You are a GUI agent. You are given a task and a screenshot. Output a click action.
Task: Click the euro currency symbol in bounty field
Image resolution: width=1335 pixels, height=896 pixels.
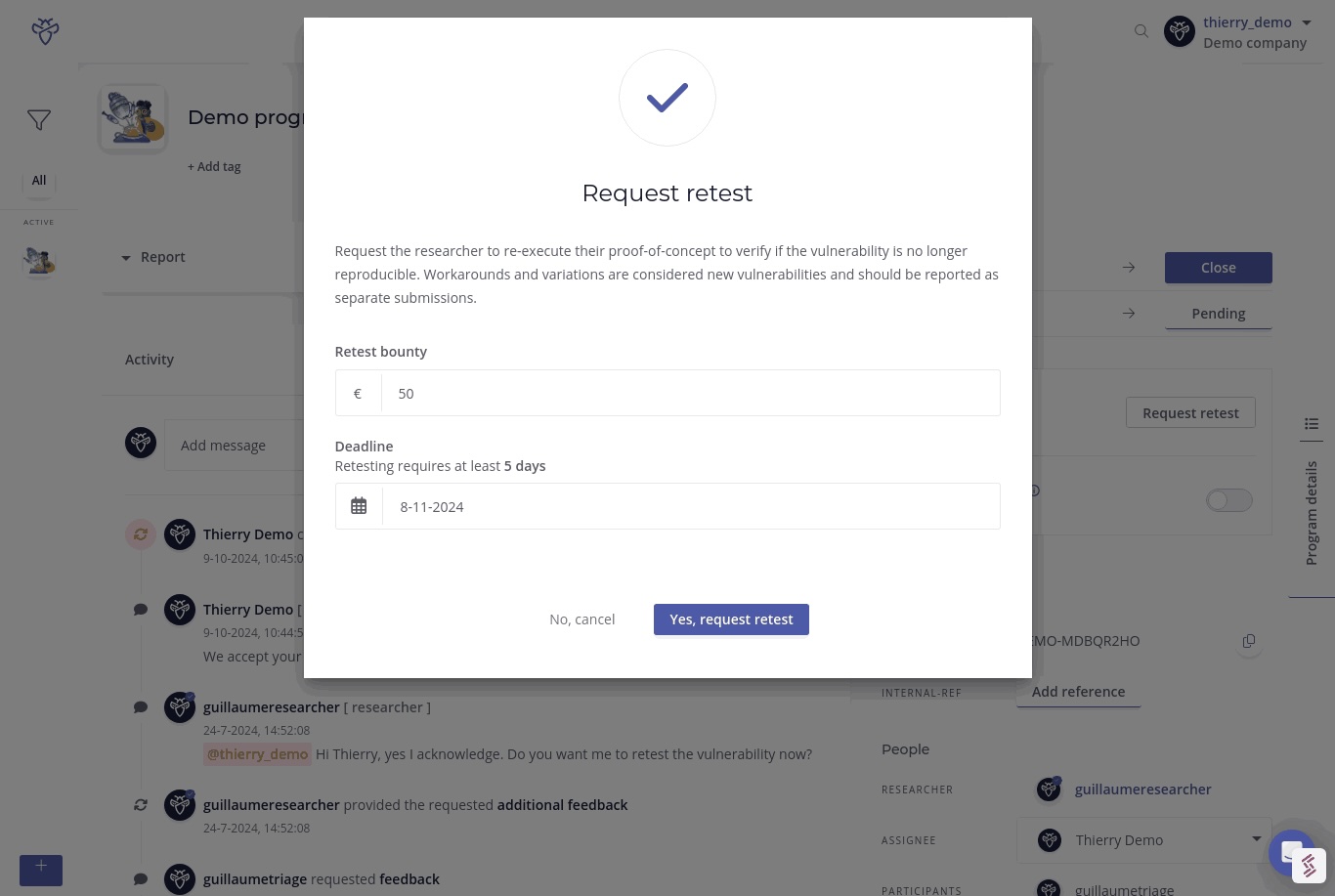pos(358,393)
